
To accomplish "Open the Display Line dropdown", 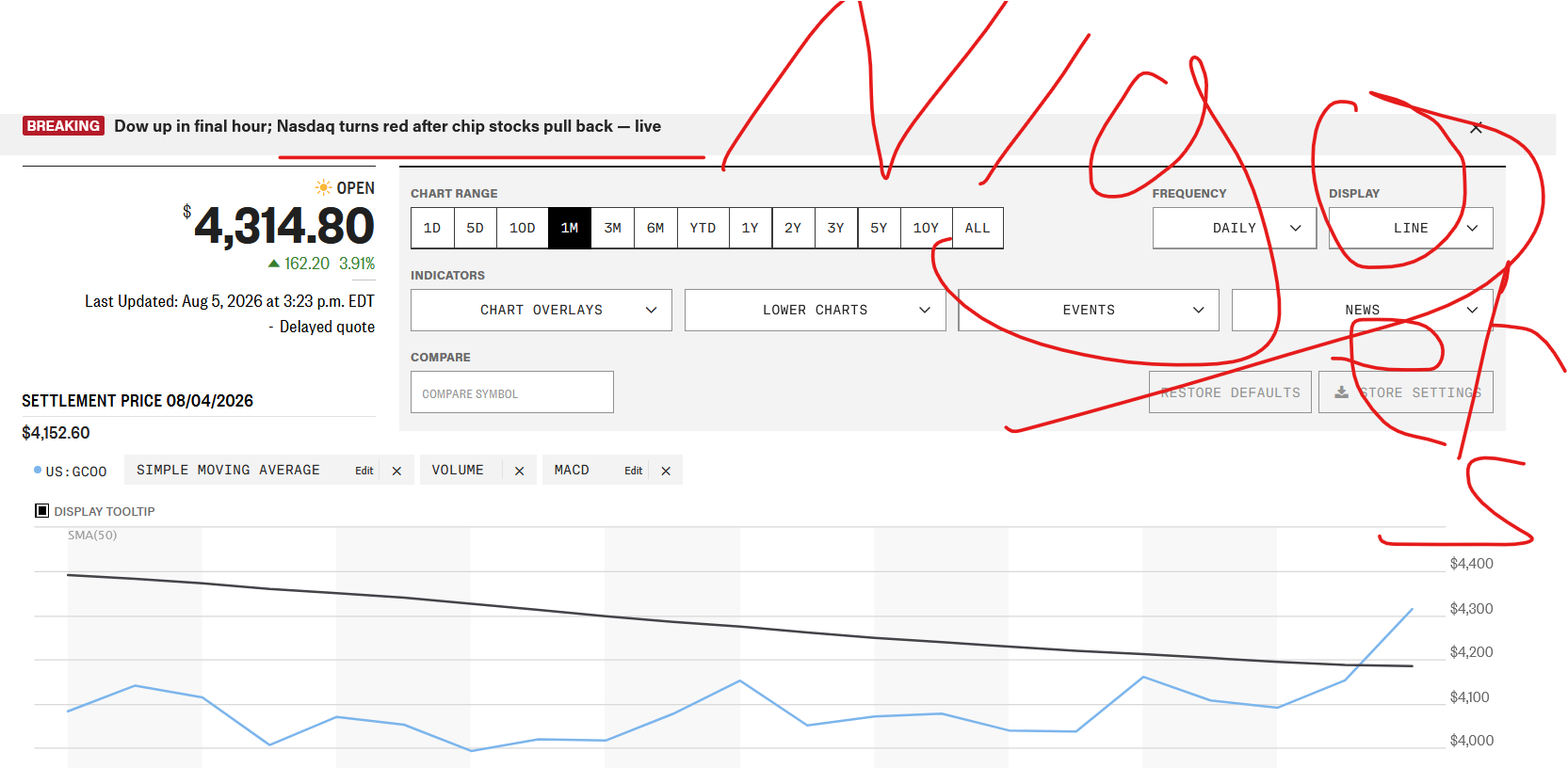I will 1411,228.
